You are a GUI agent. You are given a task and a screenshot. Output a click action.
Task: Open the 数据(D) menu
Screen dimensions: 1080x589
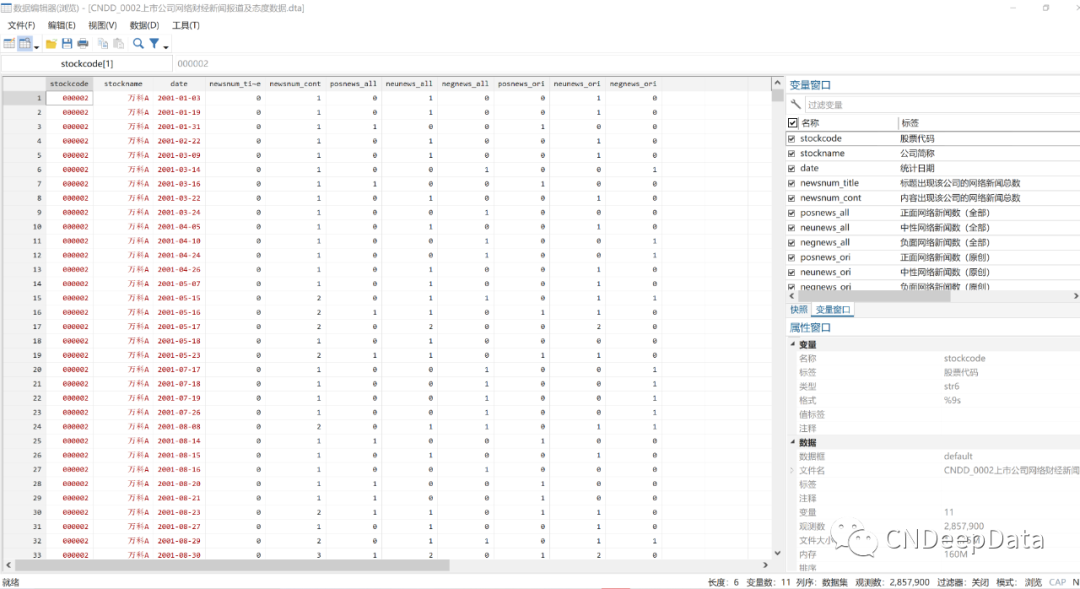(x=144, y=25)
